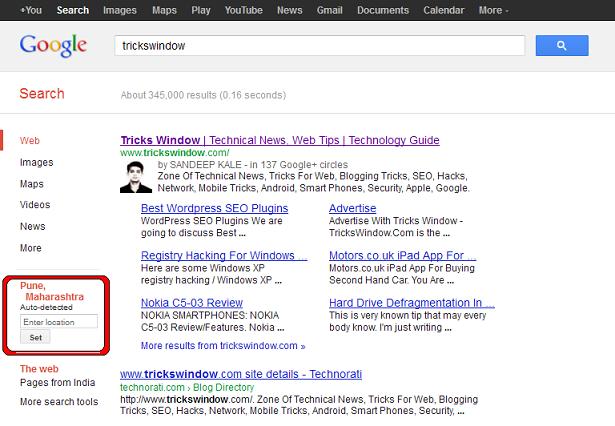Go to YouTube from top bar

pyautogui.click(x=244, y=10)
